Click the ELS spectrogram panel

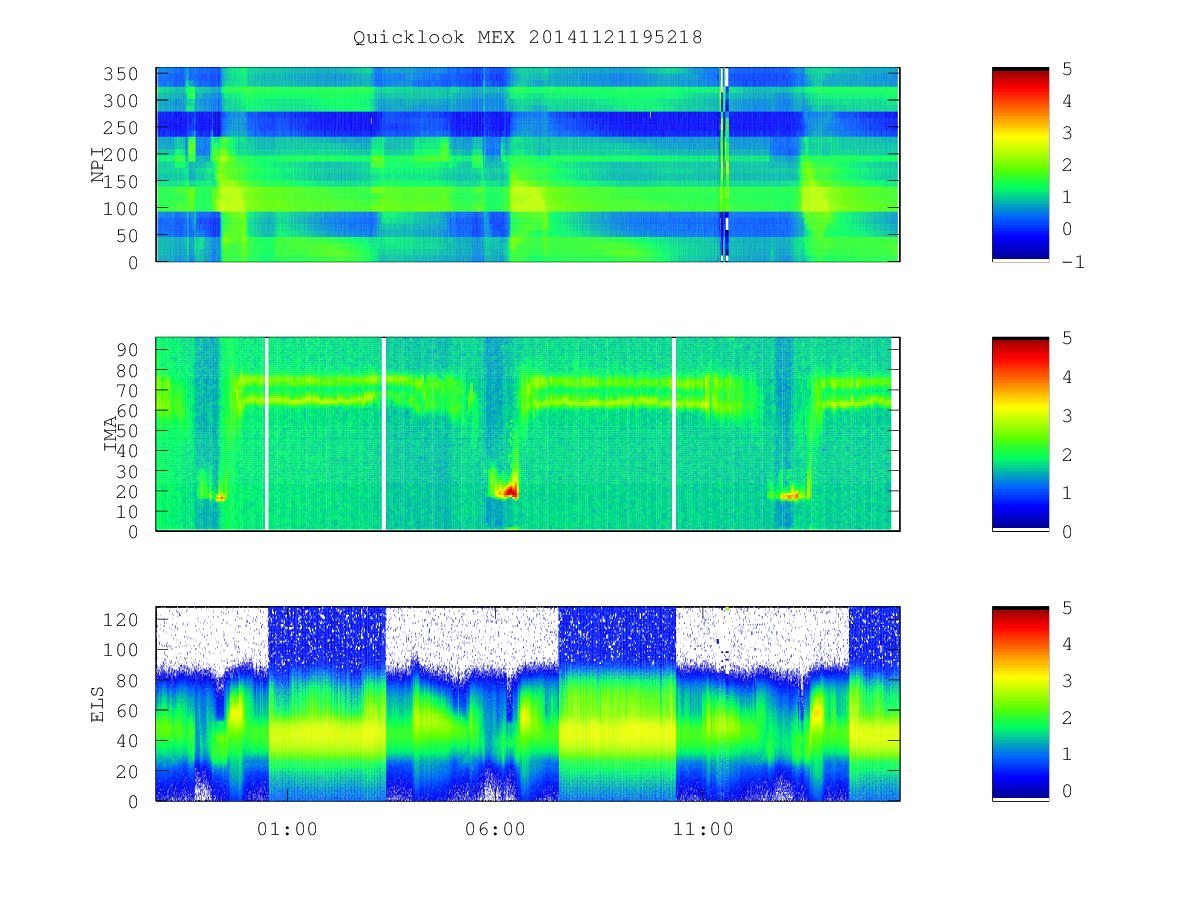coord(528,703)
